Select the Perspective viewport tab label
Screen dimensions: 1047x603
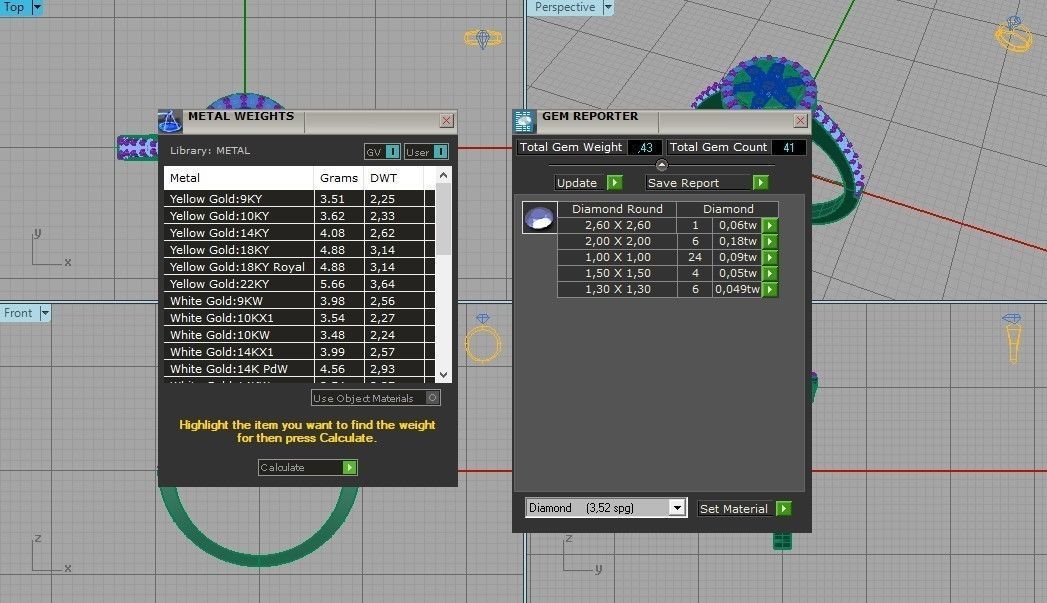(564, 7)
